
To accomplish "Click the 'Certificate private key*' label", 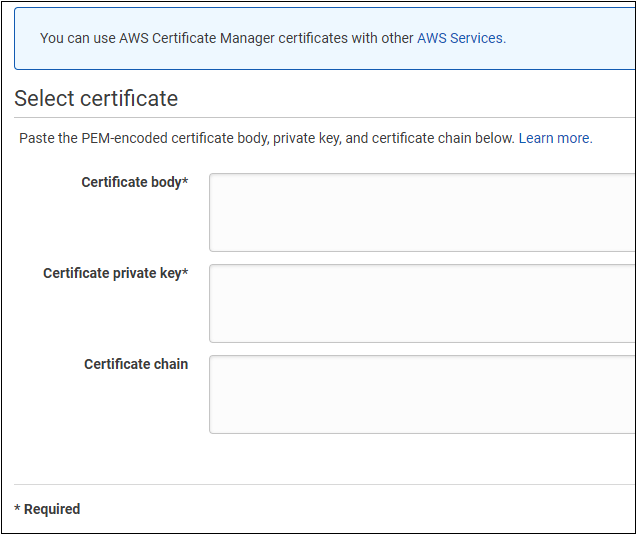I will pos(116,273).
